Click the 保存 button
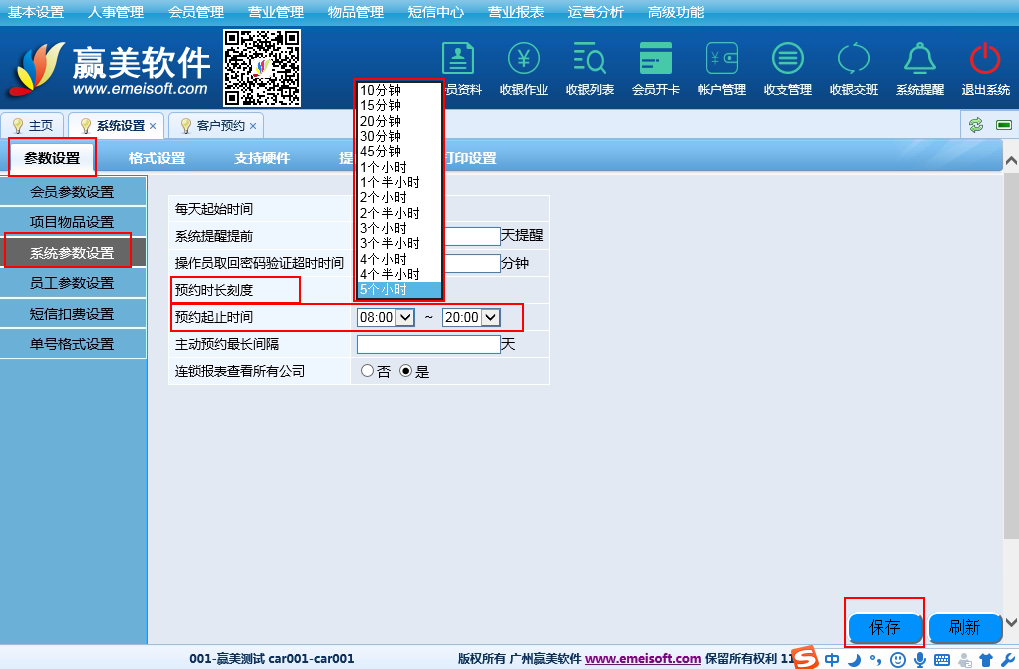 (885, 628)
